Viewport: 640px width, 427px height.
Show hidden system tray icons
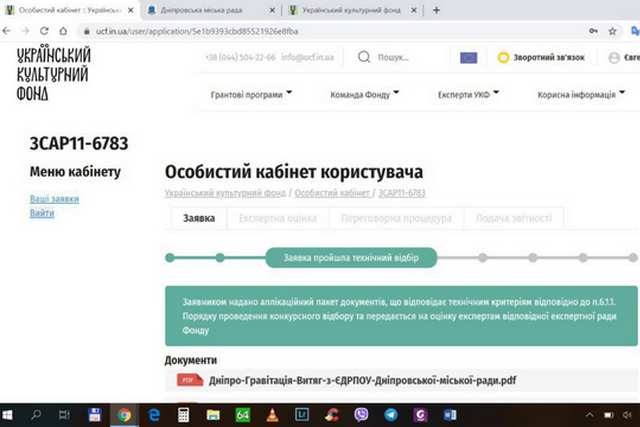pyautogui.click(x=589, y=415)
